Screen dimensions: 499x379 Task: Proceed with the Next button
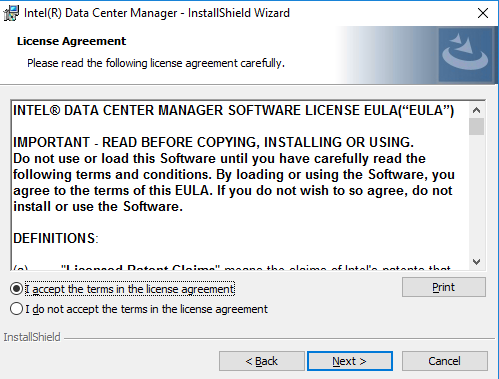click(x=350, y=361)
